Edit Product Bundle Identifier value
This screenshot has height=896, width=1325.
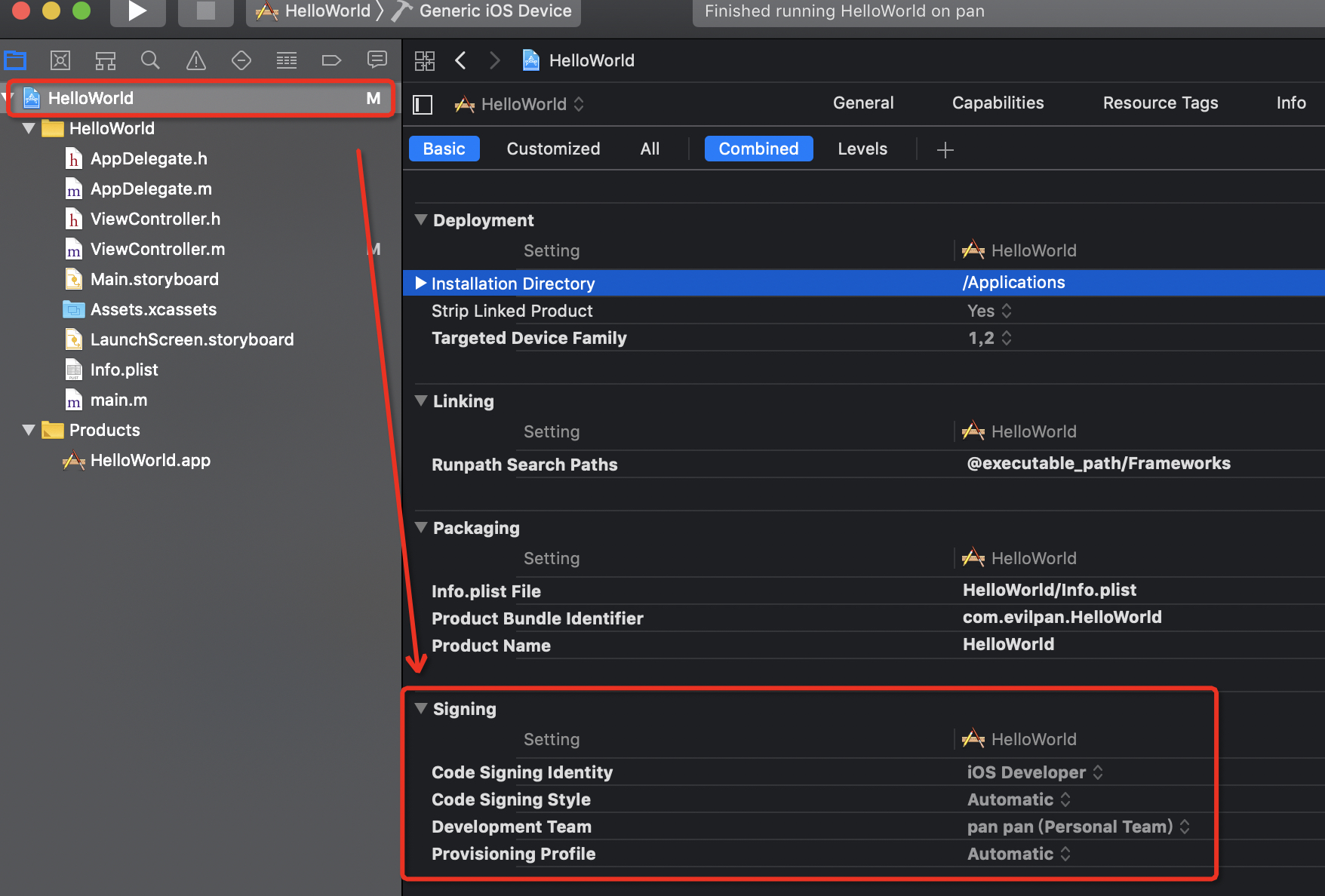click(x=1062, y=617)
